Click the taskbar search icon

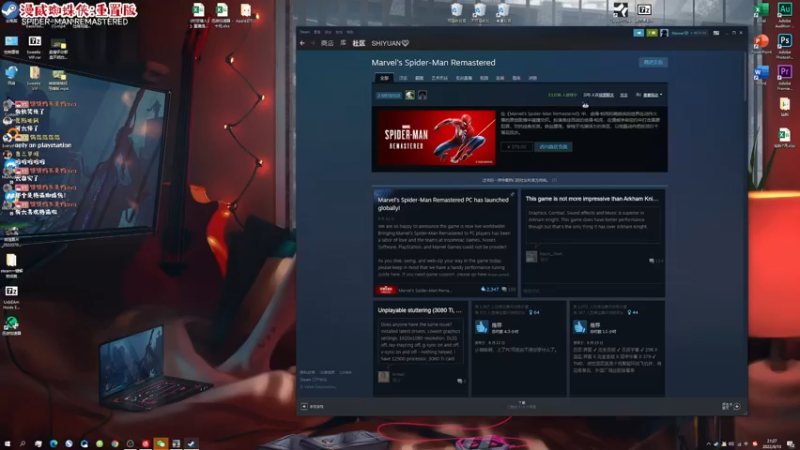[22, 444]
